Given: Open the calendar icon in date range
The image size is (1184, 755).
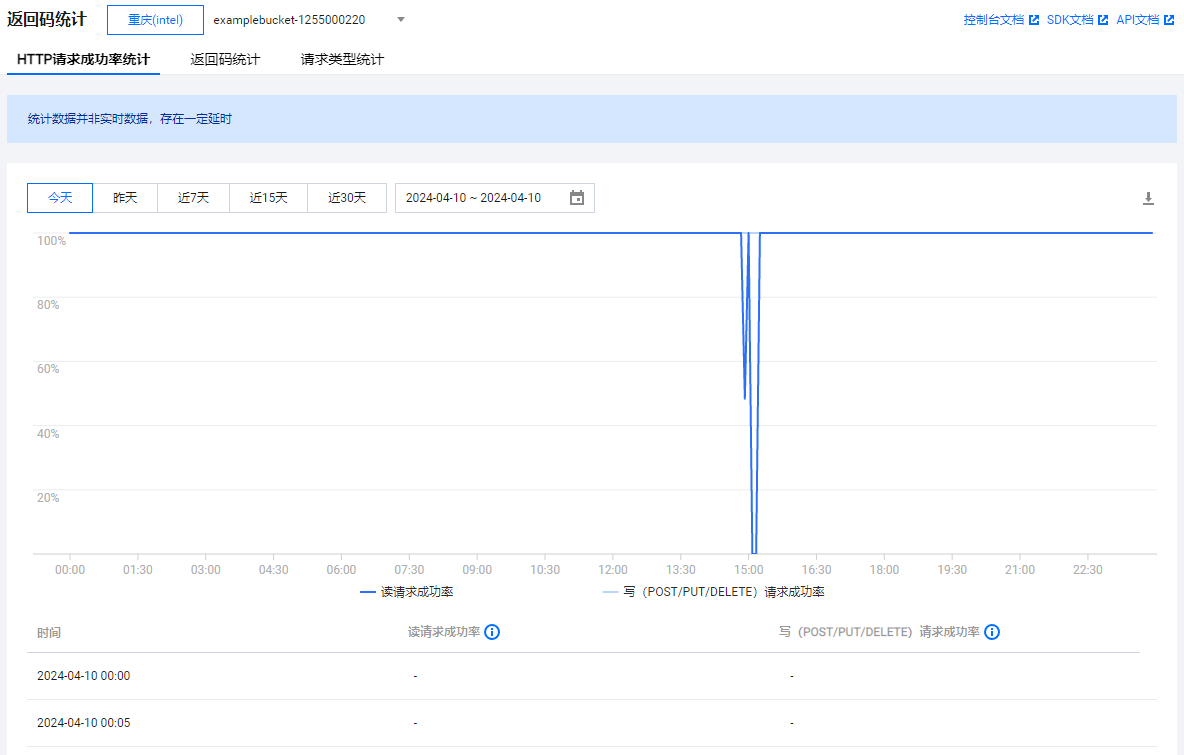Looking at the screenshot, I should click(x=577, y=198).
